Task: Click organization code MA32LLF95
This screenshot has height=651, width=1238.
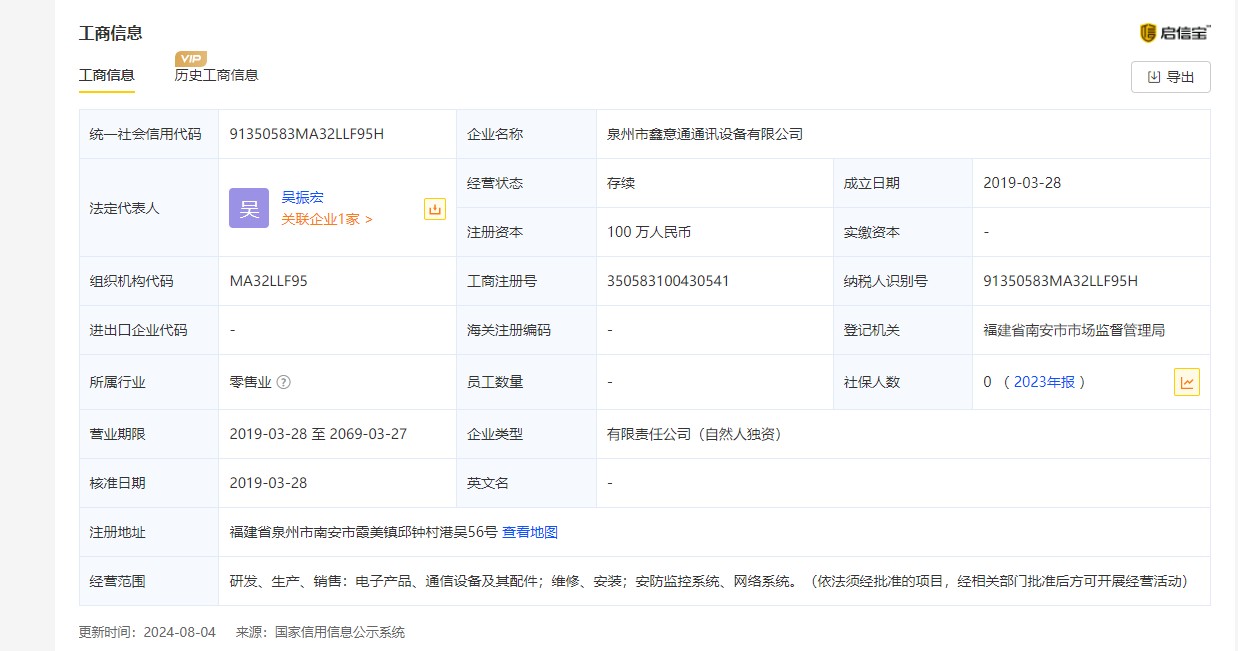Action: click(269, 281)
